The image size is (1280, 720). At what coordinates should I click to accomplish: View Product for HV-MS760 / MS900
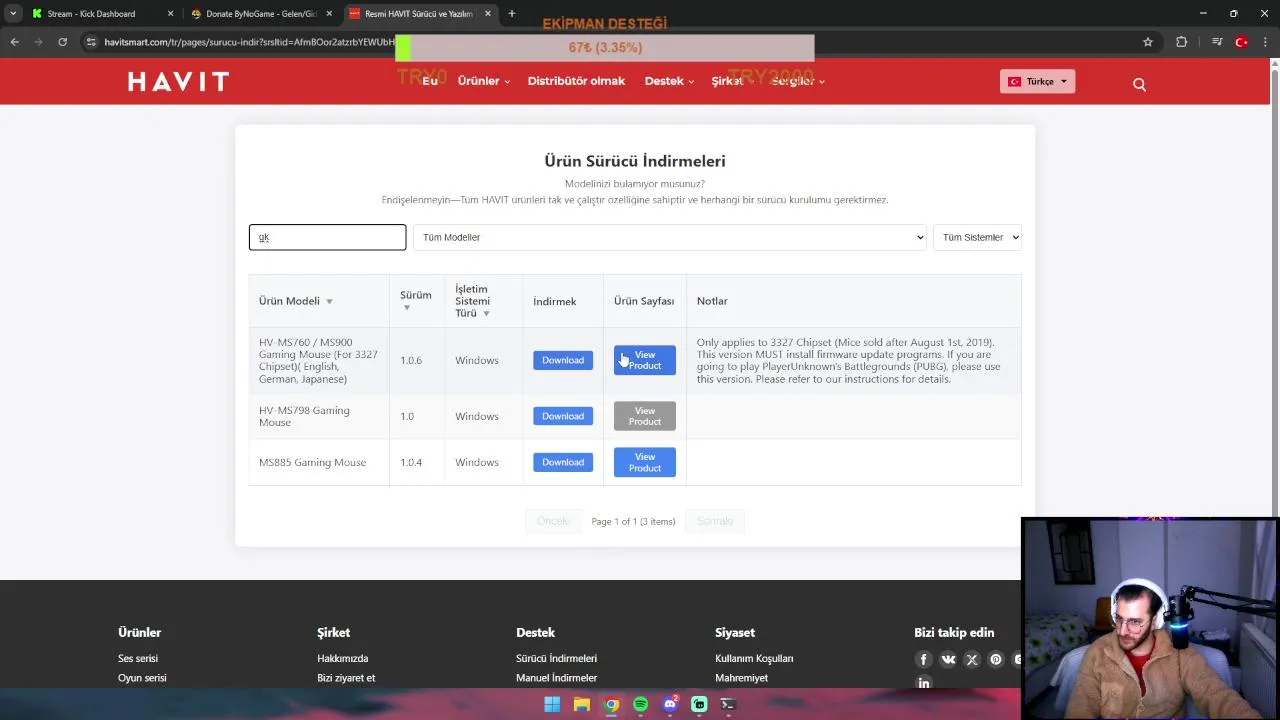click(x=645, y=360)
